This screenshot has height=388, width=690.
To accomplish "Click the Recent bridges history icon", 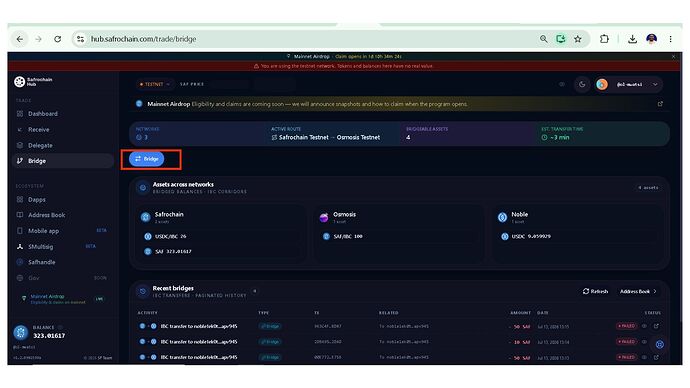I will (x=143, y=291).
